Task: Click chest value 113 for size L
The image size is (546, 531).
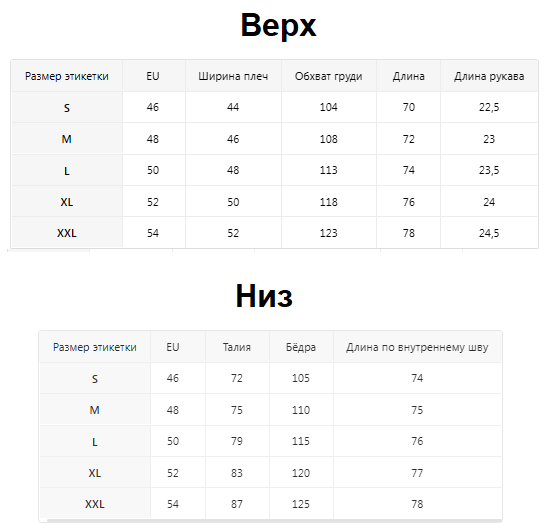Action: pos(329,170)
